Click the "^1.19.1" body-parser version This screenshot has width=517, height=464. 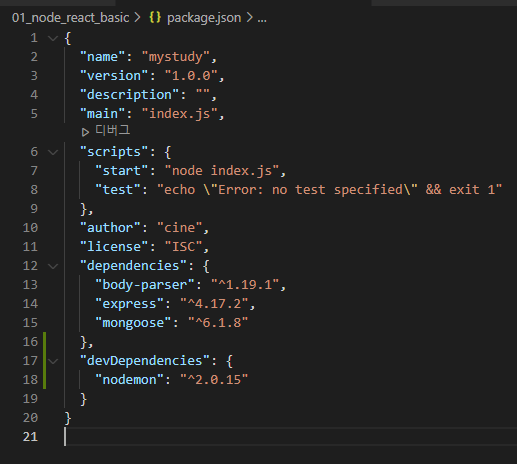click(245, 285)
